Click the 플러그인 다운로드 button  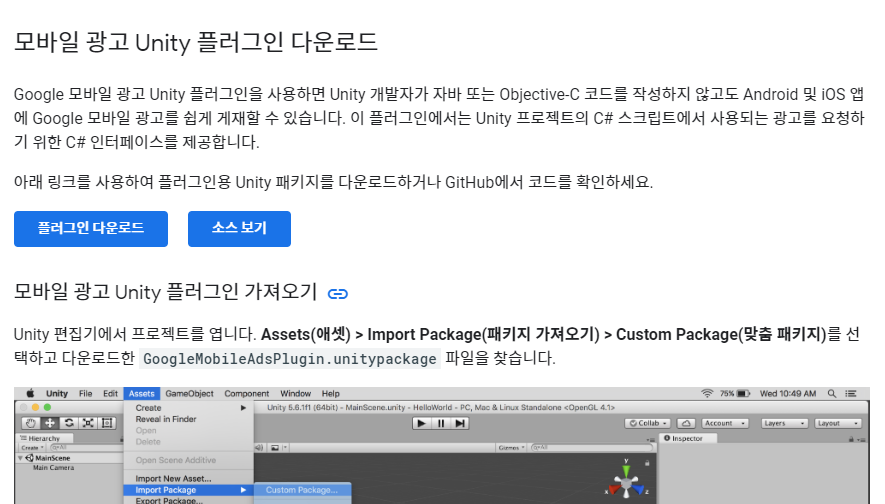point(91,229)
